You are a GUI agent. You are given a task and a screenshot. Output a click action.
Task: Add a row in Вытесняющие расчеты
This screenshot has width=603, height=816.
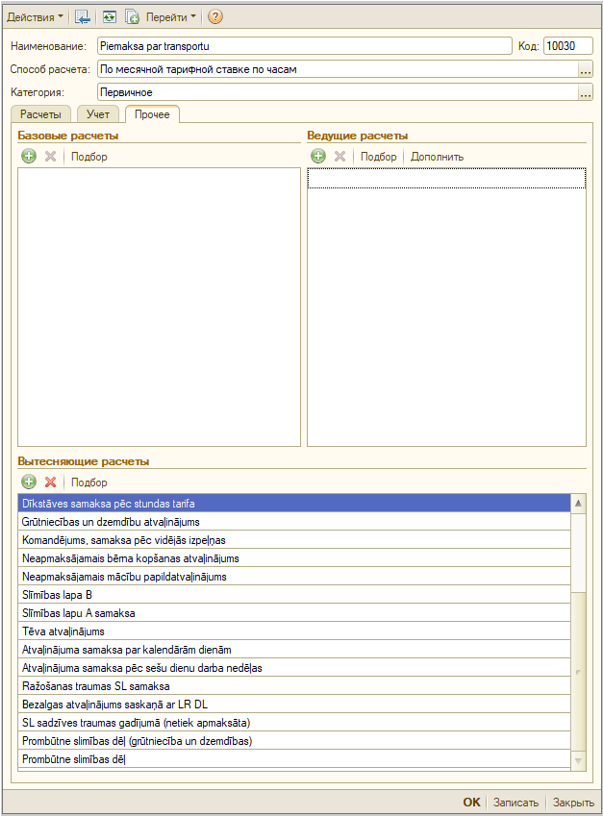pyautogui.click(x=29, y=482)
